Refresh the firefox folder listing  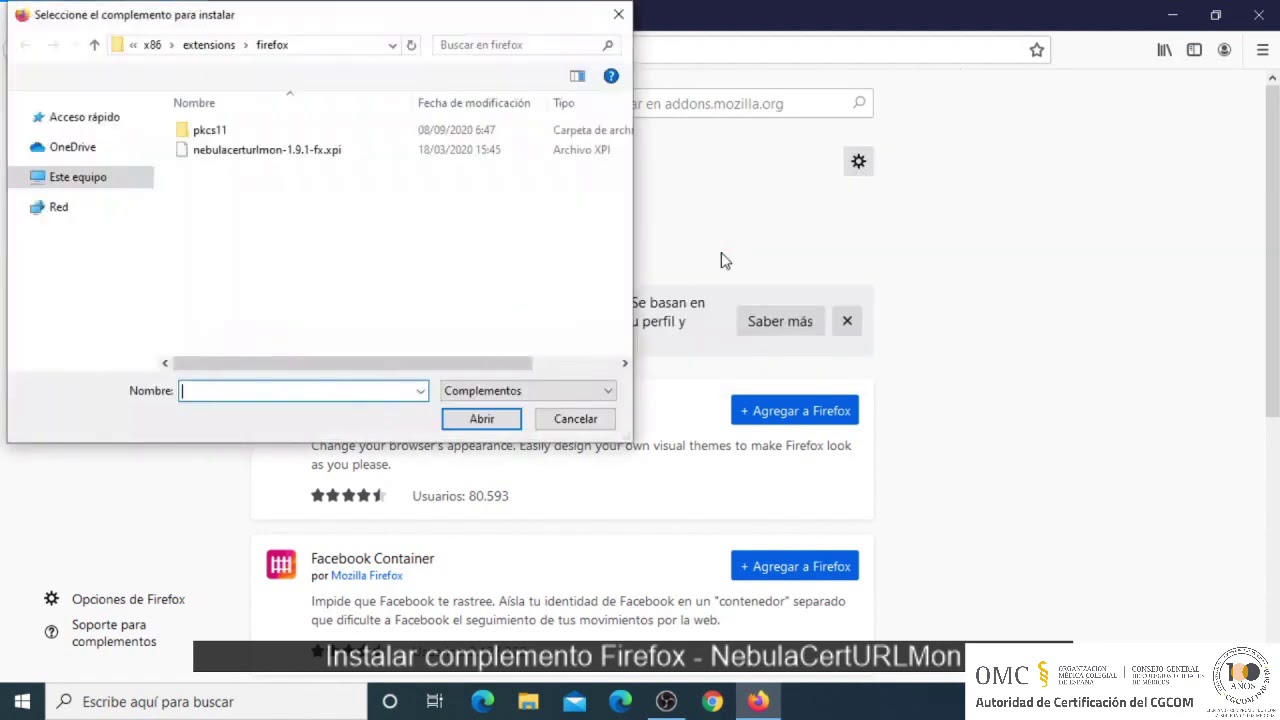pyautogui.click(x=411, y=45)
